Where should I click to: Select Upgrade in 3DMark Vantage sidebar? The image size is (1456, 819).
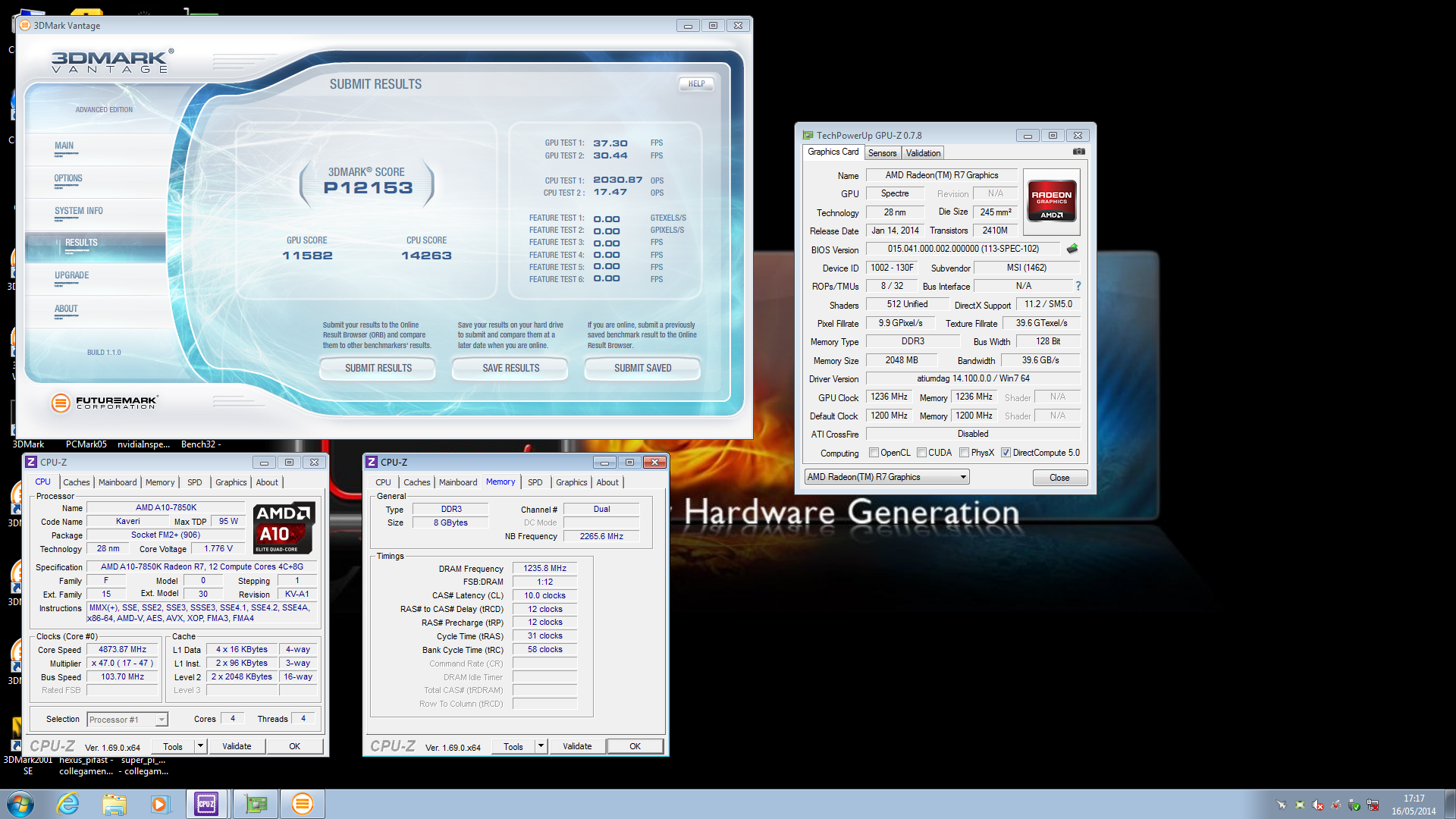(x=71, y=275)
